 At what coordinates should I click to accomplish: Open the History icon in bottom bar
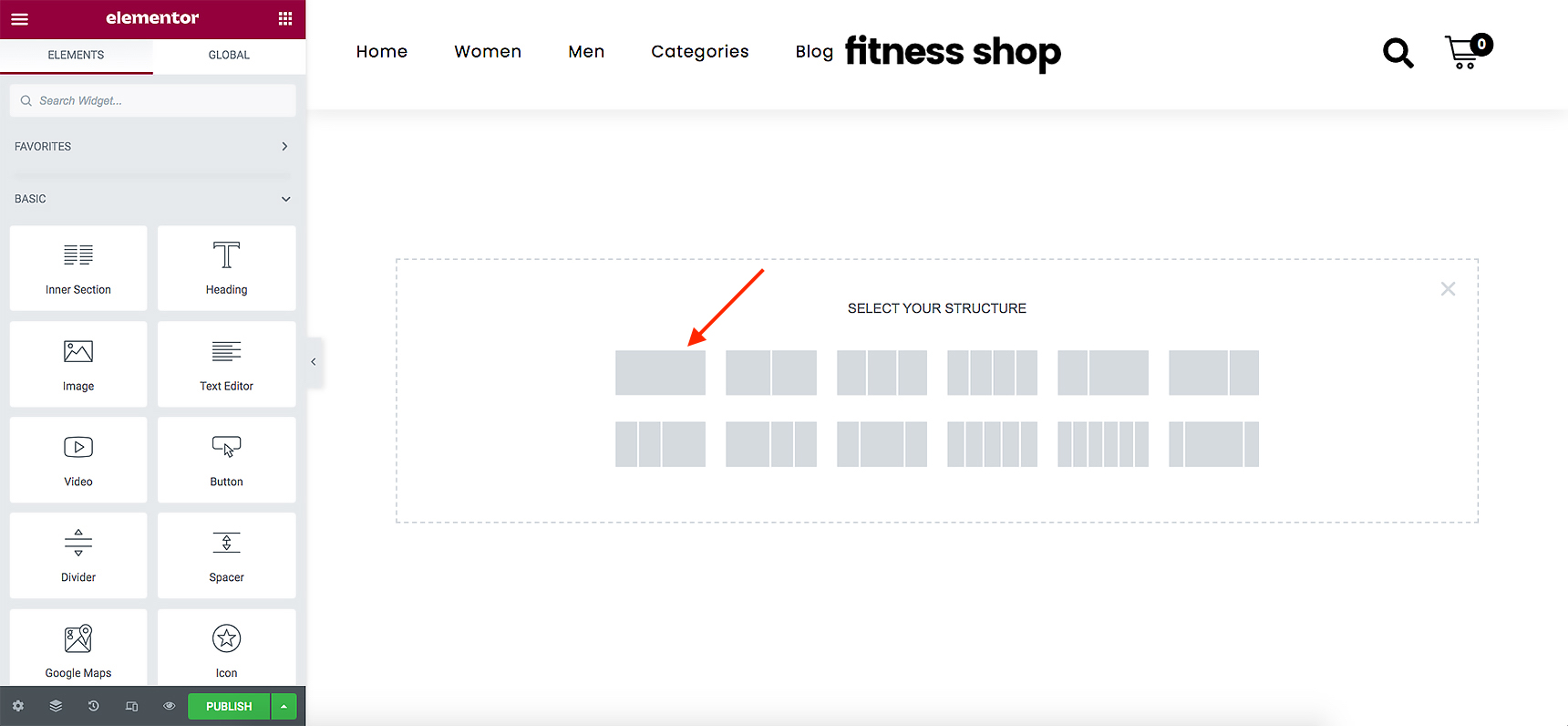click(x=93, y=706)
